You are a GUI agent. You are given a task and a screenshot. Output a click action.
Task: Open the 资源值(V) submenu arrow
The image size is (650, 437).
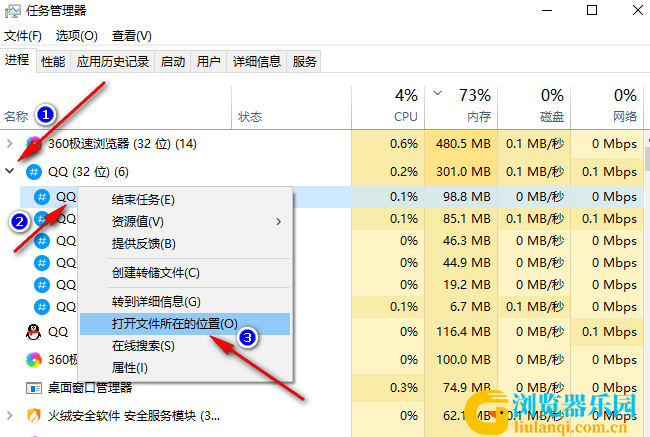click(279, 222)
